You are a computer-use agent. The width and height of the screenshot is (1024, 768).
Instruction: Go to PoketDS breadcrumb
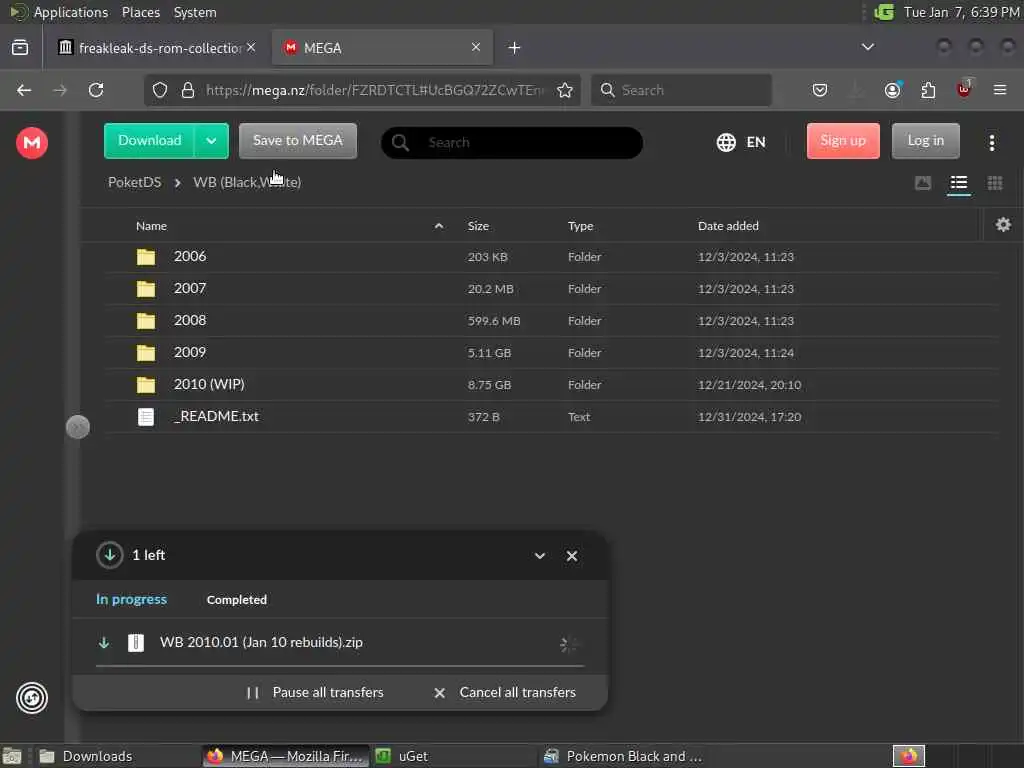point(135,182)
